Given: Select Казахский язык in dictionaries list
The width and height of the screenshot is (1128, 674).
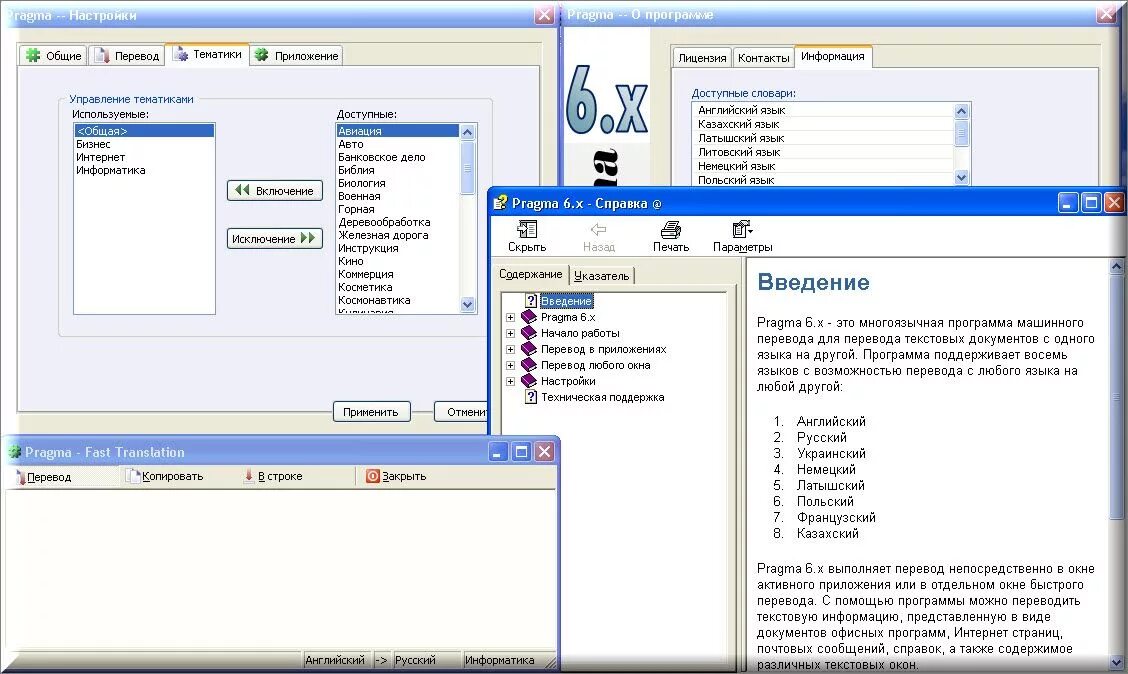Looking at the screenshot, I should tap(823, 124).
